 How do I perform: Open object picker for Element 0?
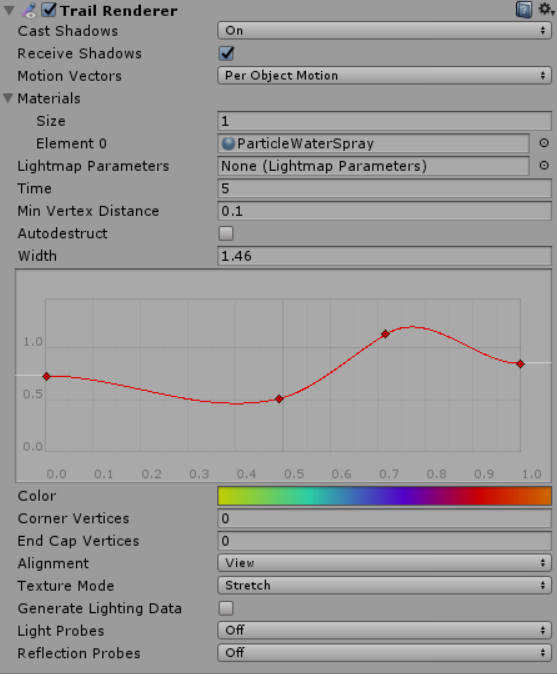click(544, 143)
